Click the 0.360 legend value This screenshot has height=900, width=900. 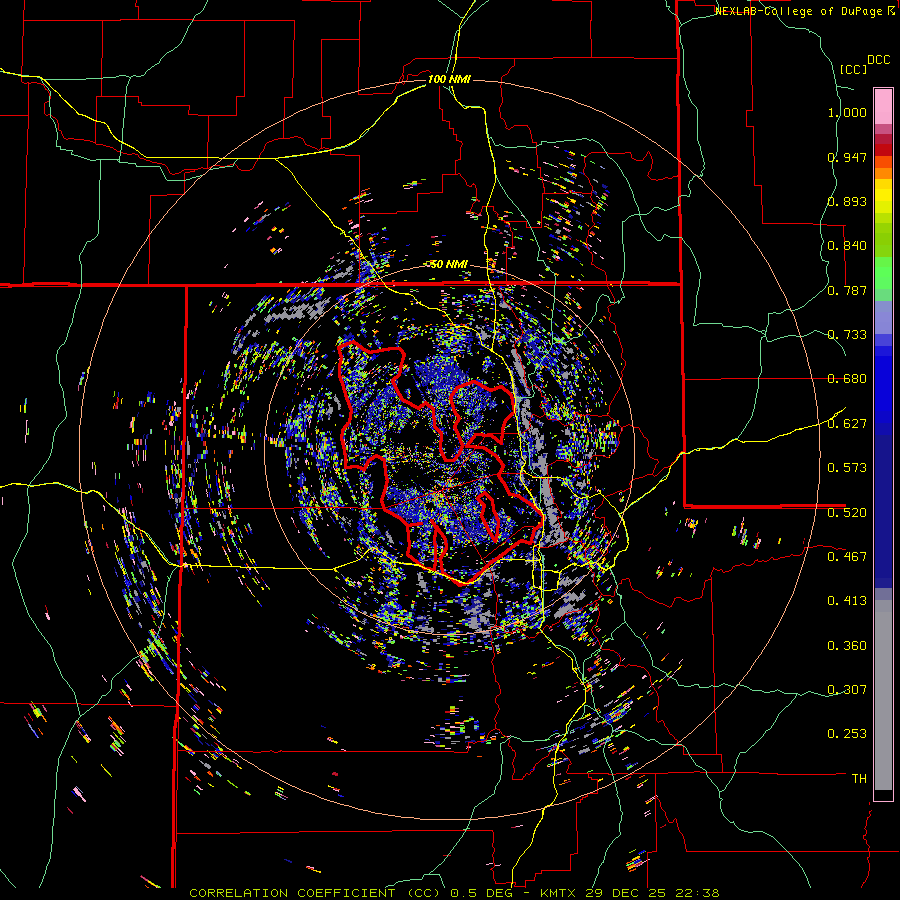pyautogui.click(x=847, y=645)
